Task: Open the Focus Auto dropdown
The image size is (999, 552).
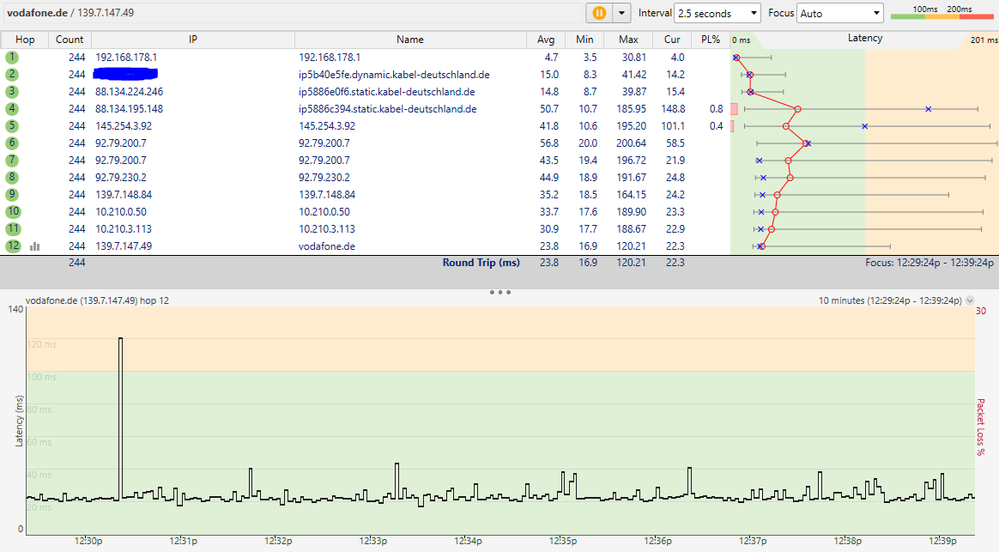Action: tap(840, 13)
